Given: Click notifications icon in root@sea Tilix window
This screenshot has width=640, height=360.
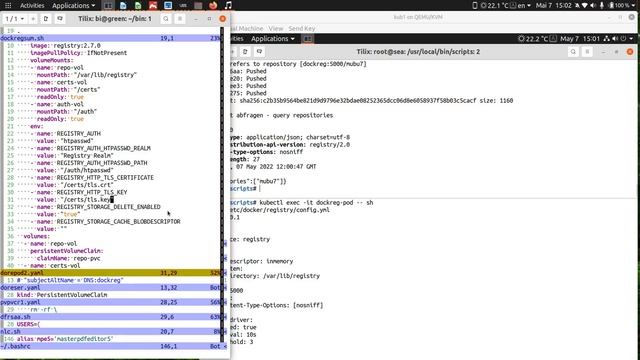Looking at the screenshot, I should click(259, 52).
